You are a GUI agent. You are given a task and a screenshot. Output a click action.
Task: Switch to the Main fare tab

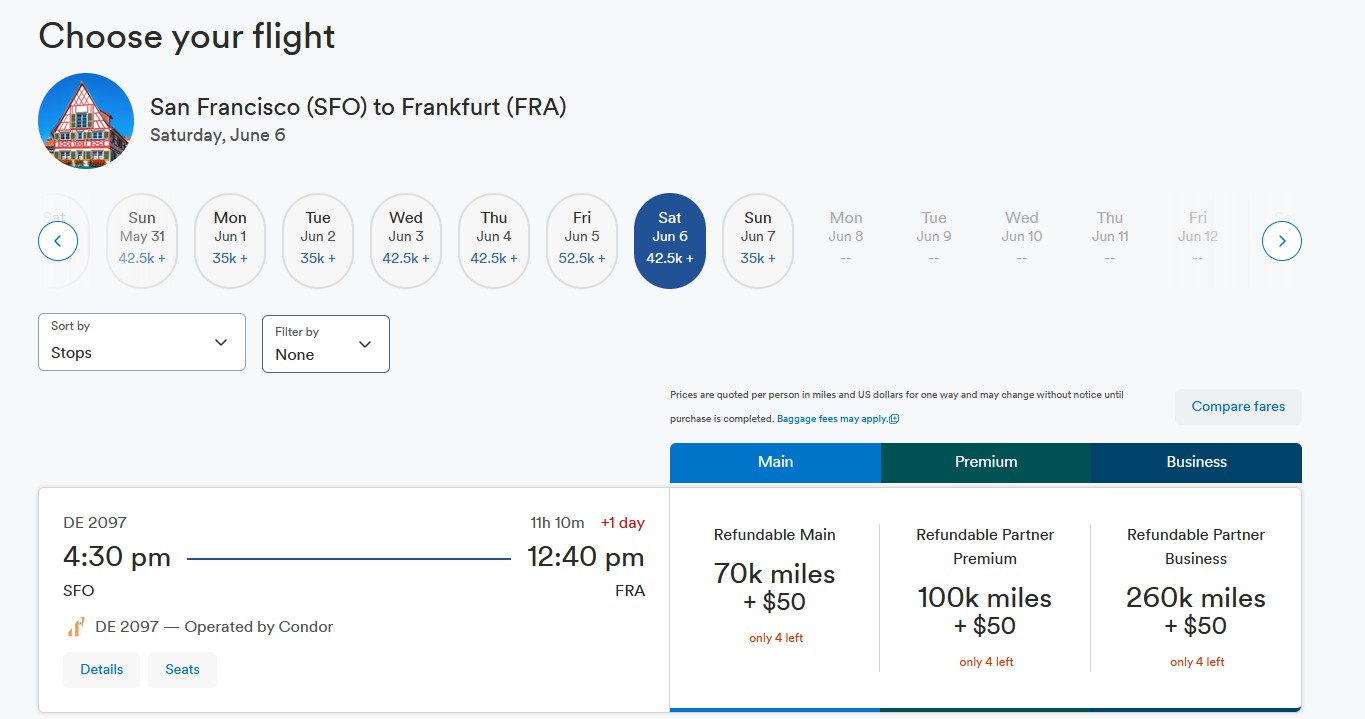775,462
